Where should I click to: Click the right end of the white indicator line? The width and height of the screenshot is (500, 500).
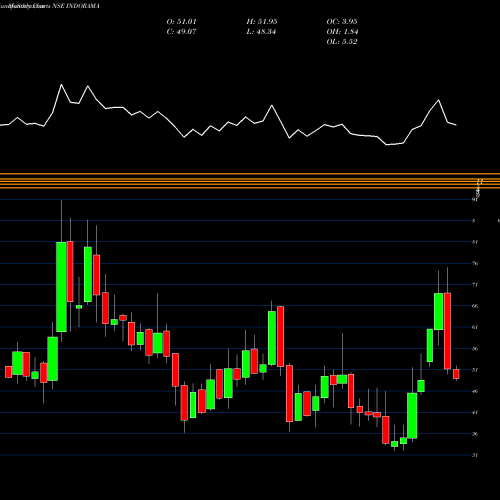[x=456, y=125]
